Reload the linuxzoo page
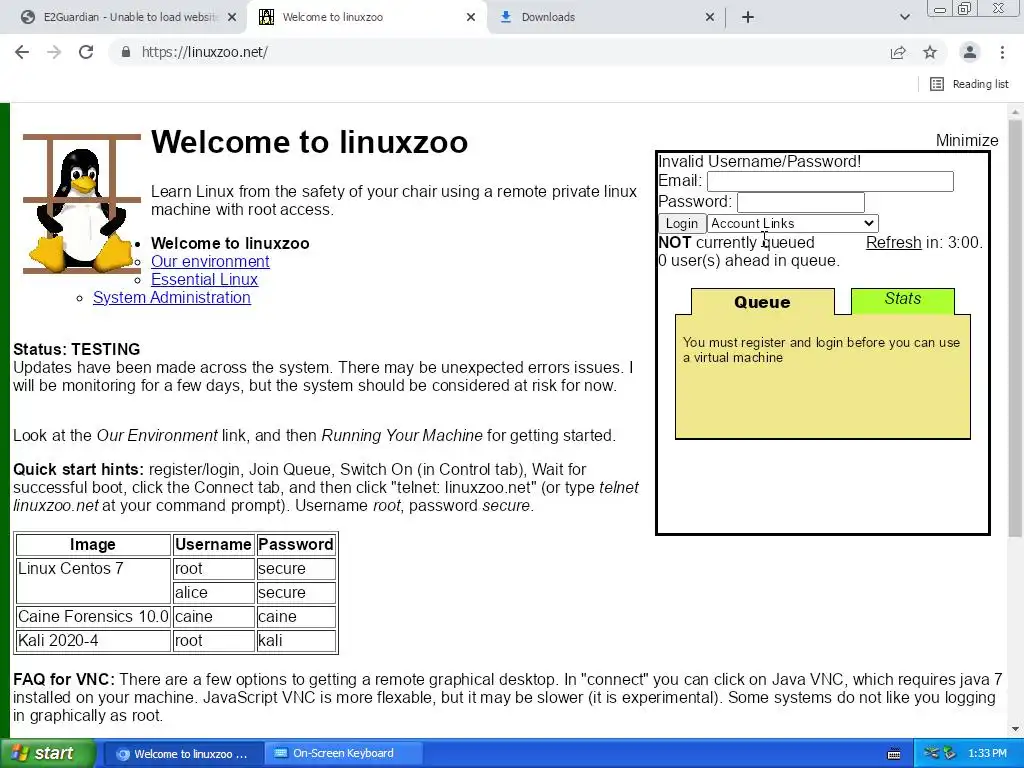This screenshot has width=1024, height=768. [x=86, y=52]
